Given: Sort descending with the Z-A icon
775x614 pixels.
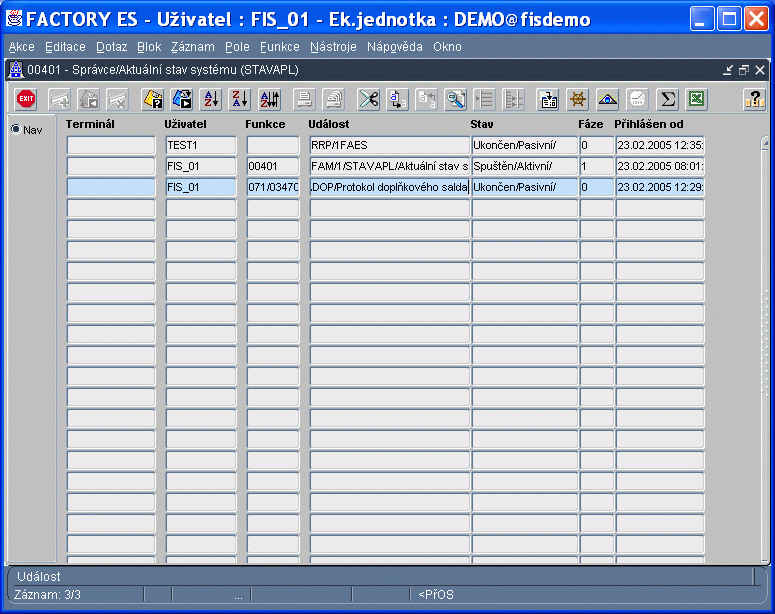Looking at the screenshot, I should point(240,99).
